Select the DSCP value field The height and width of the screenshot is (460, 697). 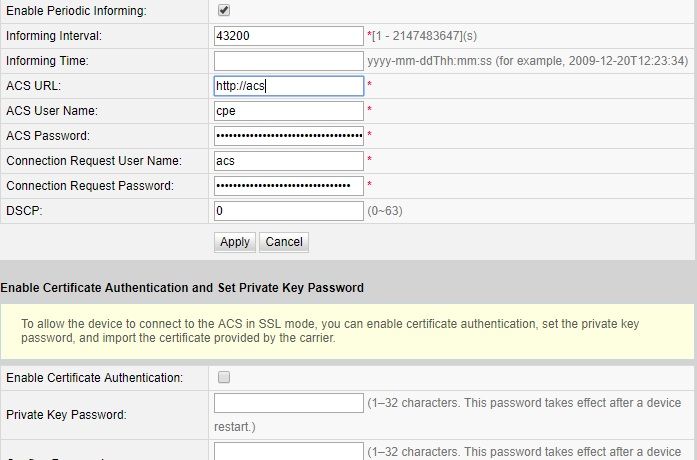pos(288,210)
